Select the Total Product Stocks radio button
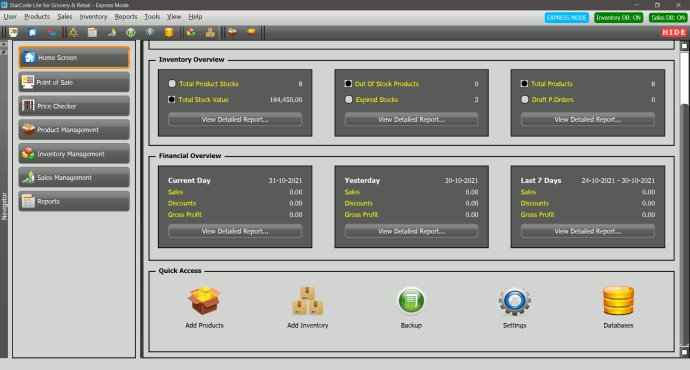The width and height of the screenshot is (690, 370). click(172, 84)
